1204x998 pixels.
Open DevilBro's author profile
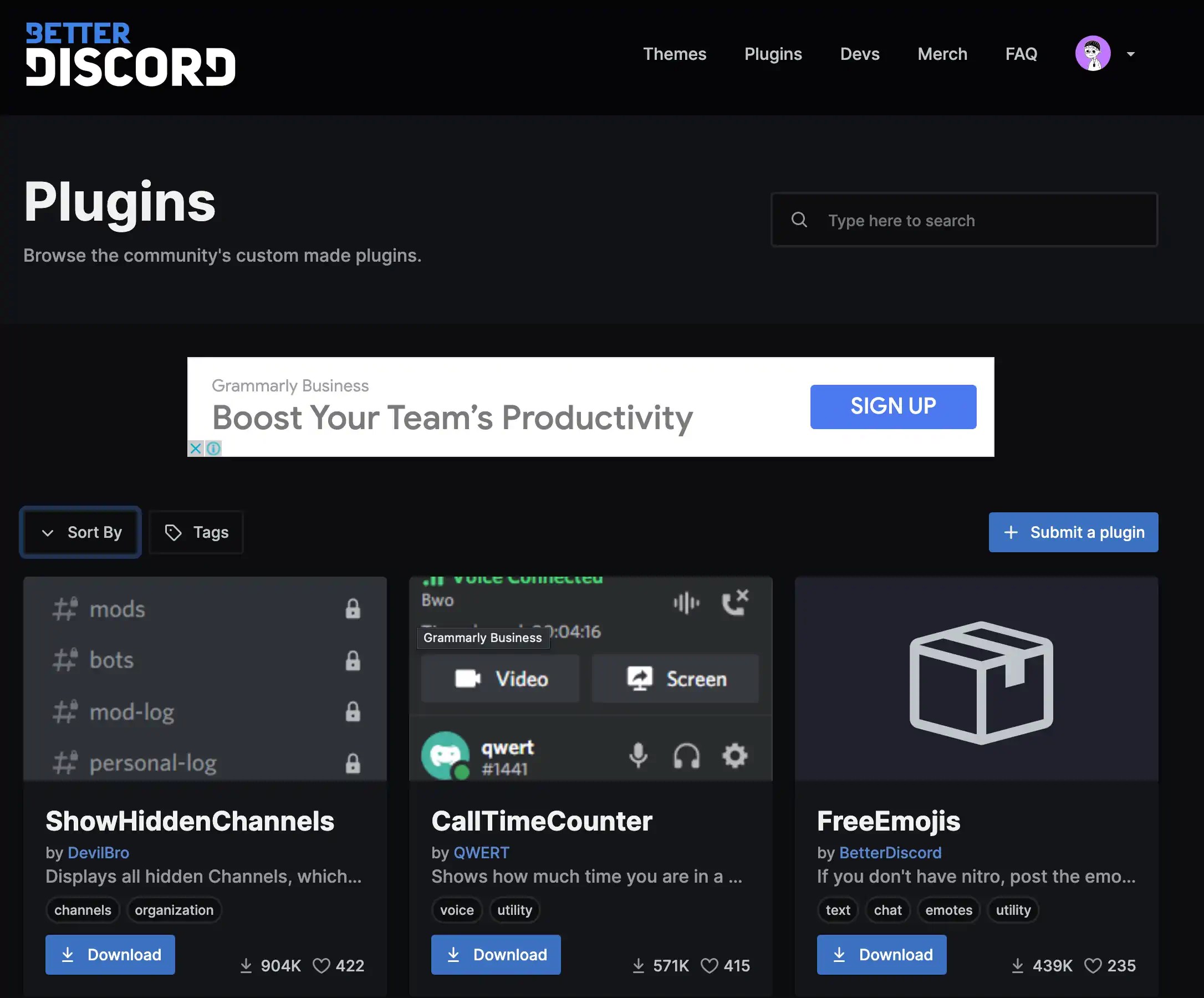point(99,852)
